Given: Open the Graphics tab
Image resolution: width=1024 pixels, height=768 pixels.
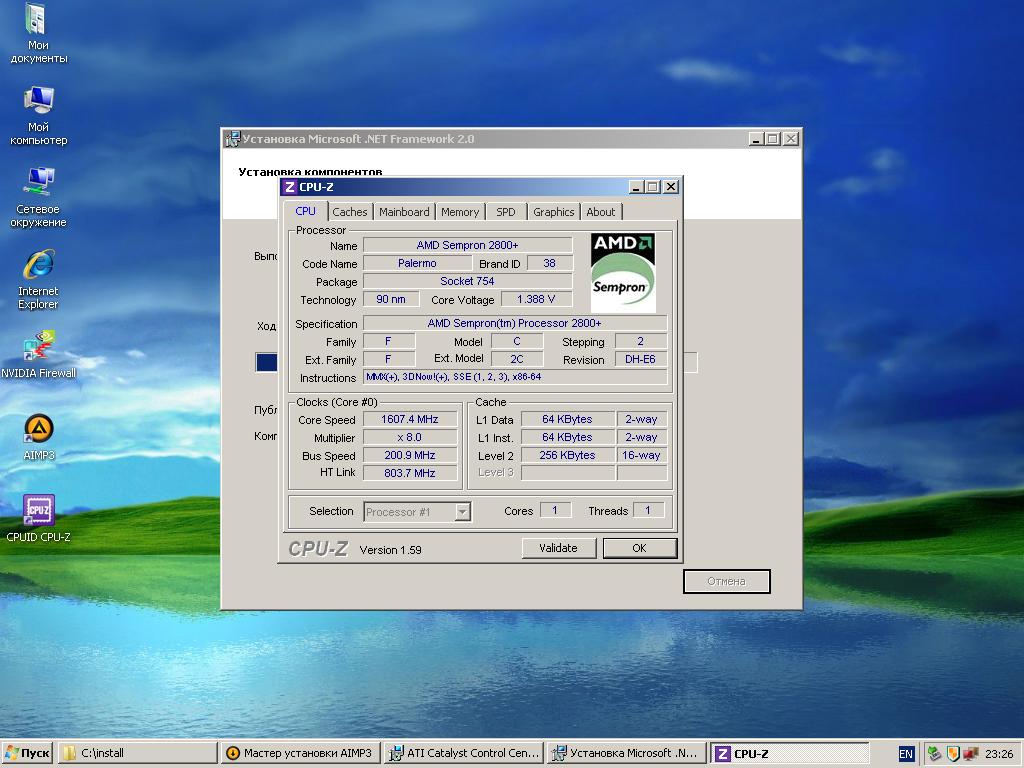Looking at the screenshot, I should [553, 212].
